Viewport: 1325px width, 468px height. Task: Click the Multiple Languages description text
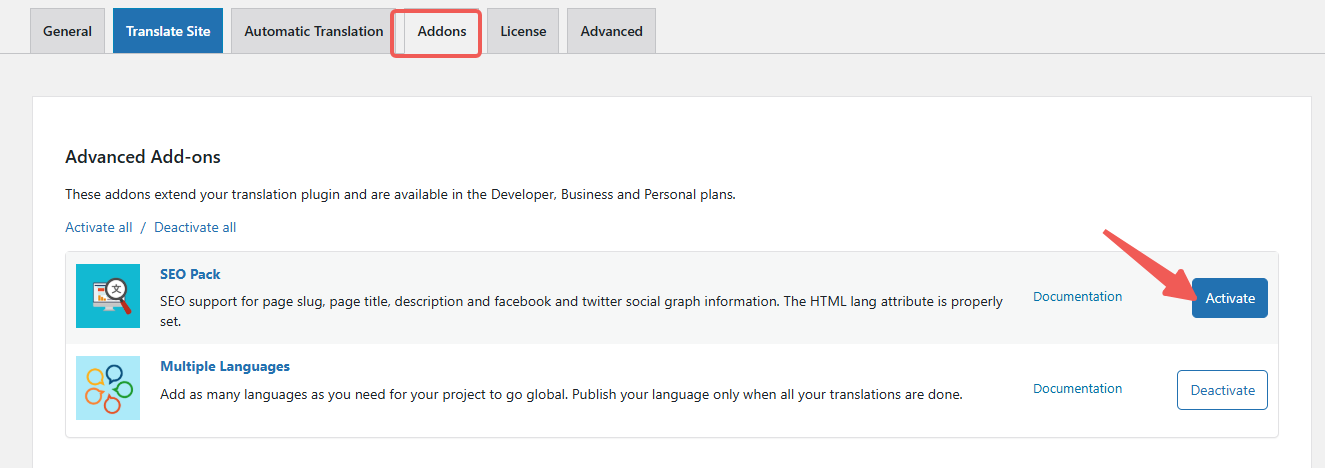[560, 394]
